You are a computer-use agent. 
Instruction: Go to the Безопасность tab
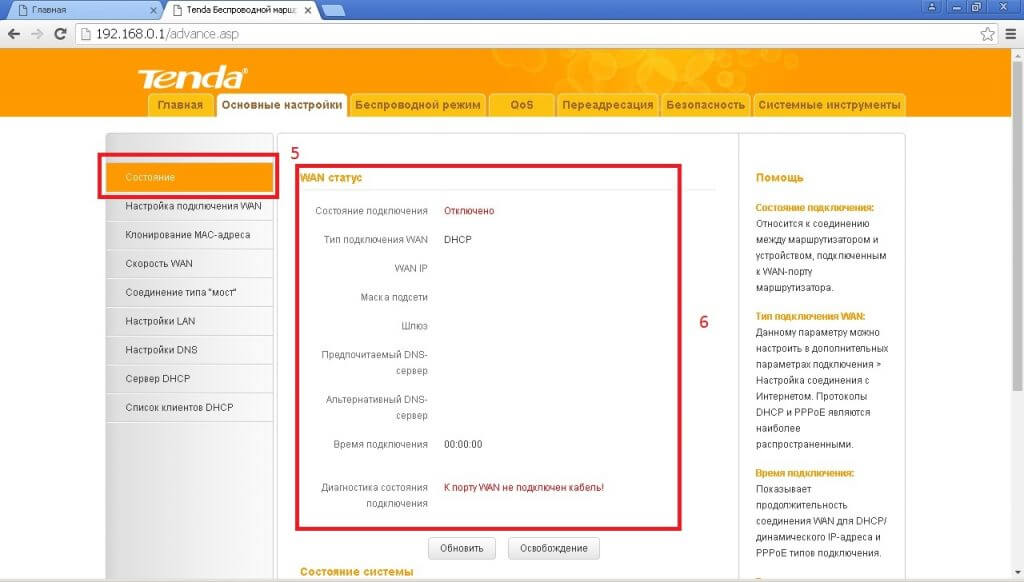(x=705, y=105)
